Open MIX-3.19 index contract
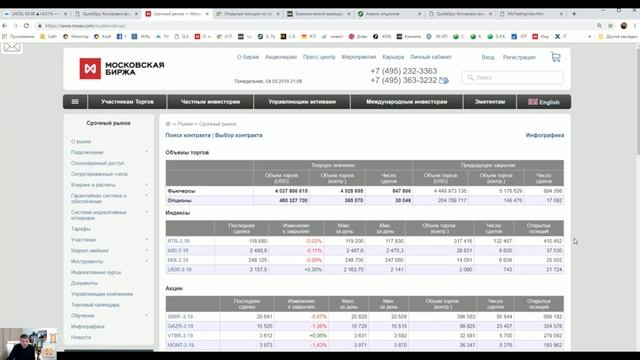 178,260
